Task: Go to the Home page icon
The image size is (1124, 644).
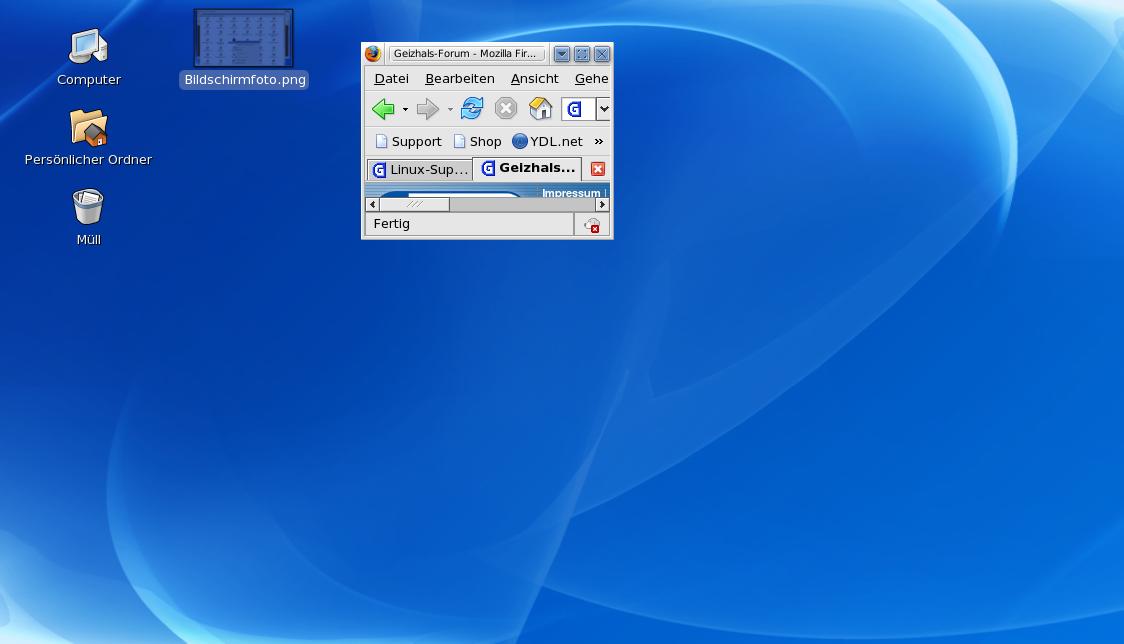Action: click(x=540, y=108)
